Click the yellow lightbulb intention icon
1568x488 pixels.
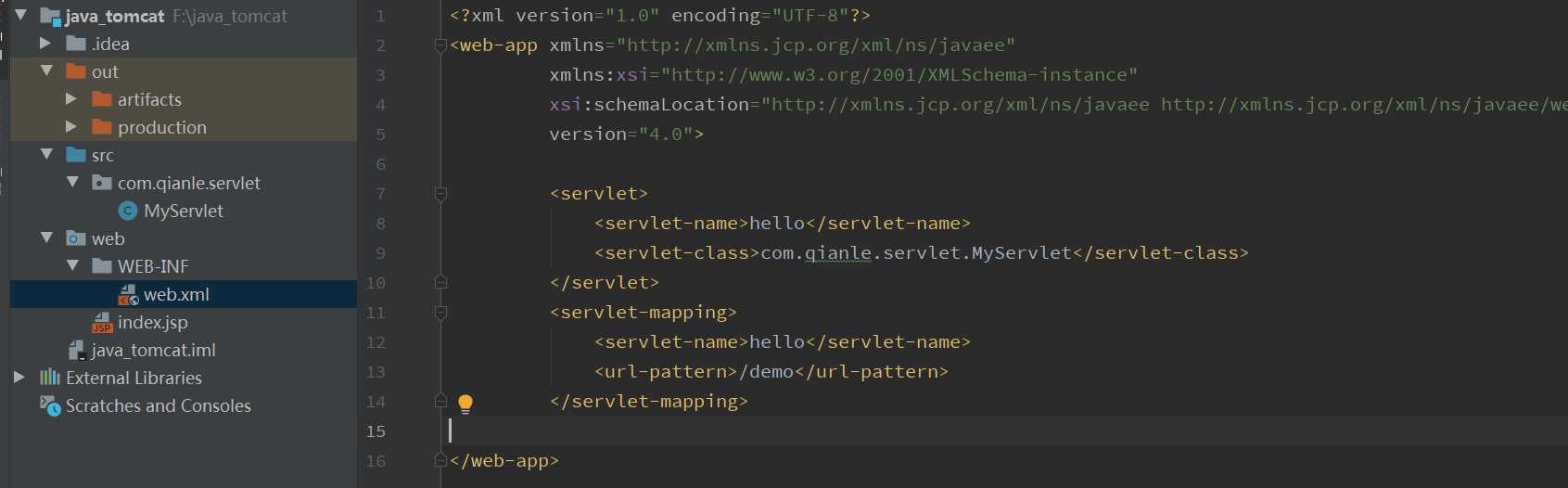click(x=465, y=403)
